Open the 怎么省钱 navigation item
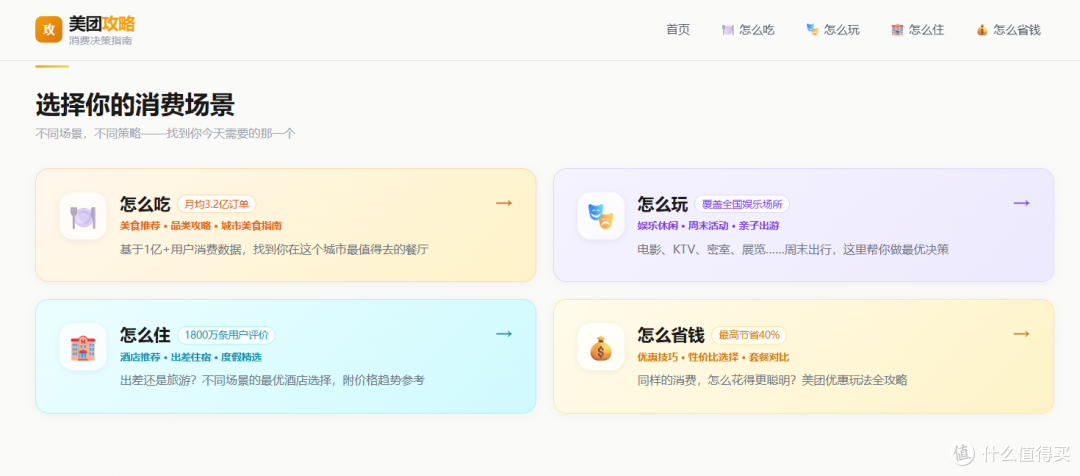Screen dimensions: 1080x476 coord(1008,30)
